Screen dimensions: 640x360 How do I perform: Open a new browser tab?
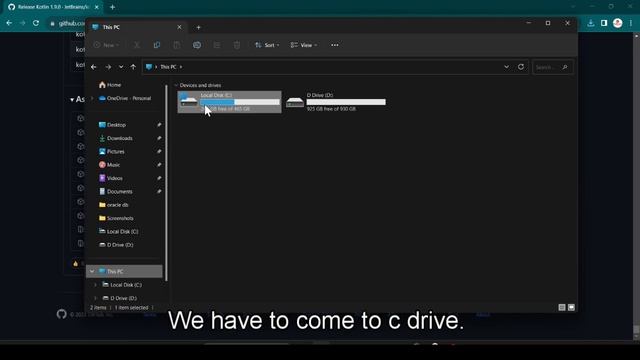coord(112,7)
